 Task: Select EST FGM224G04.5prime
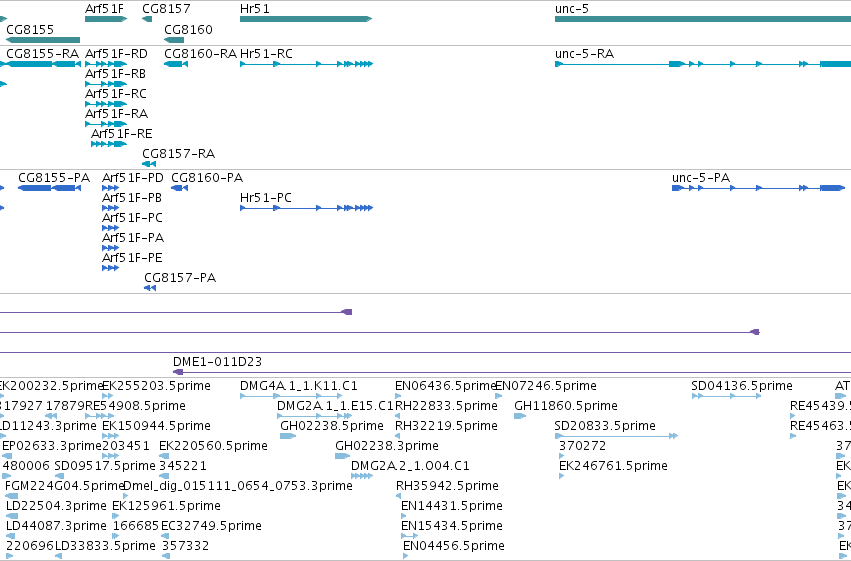tap(11, 496)
